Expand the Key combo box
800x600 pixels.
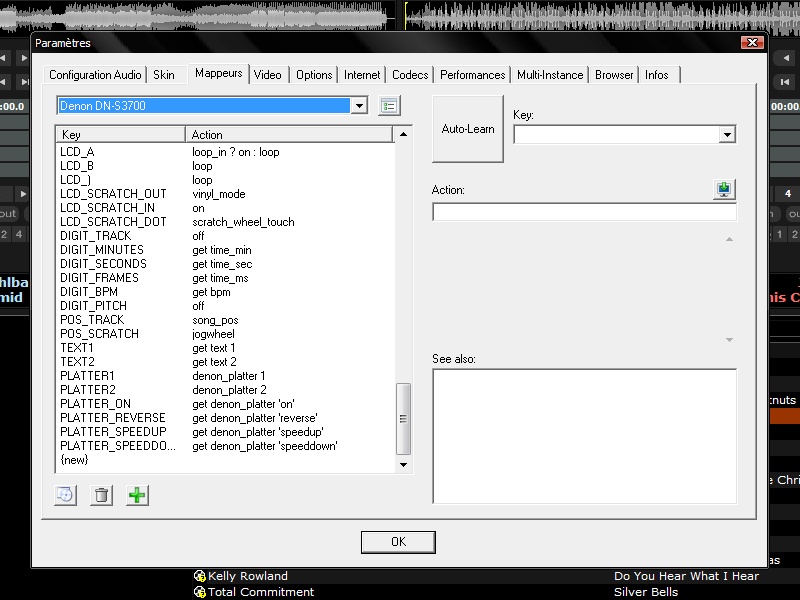727,134
